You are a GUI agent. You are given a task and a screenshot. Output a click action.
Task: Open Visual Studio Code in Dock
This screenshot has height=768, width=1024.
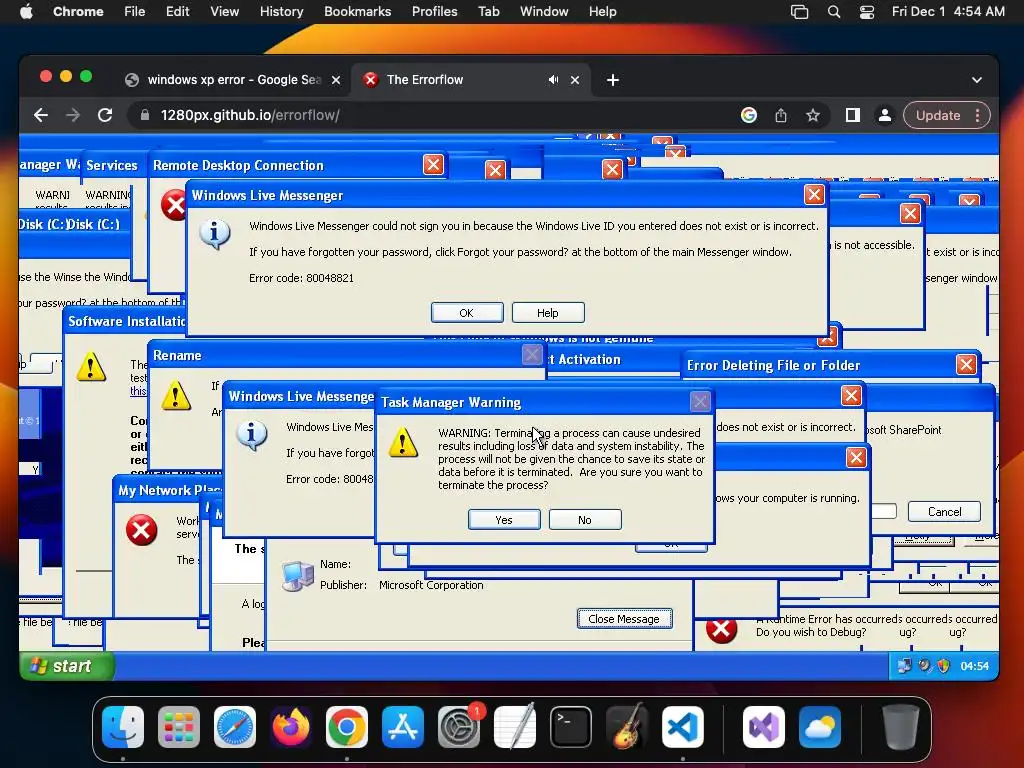(x=682, y=727)
